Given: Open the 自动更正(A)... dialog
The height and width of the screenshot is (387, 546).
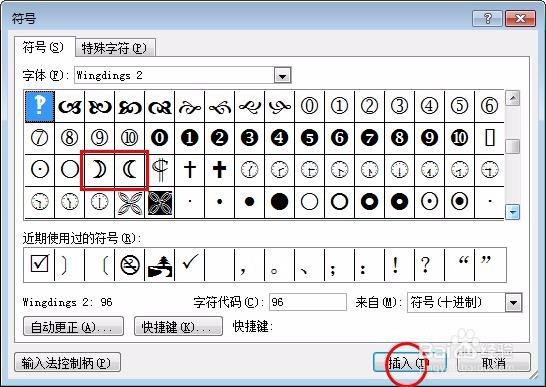Looking at the screenshot, I should [73, 326].
